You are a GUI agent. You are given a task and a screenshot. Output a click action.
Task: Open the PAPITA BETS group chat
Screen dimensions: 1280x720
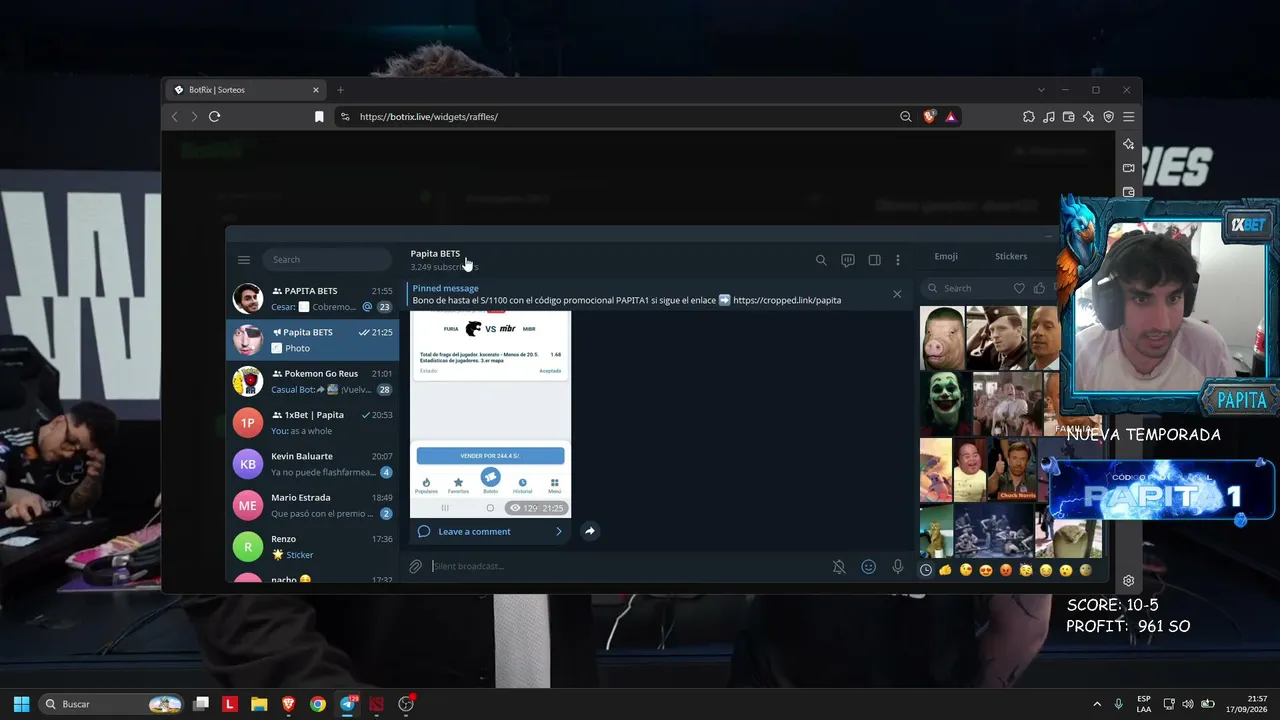point(312,298)
